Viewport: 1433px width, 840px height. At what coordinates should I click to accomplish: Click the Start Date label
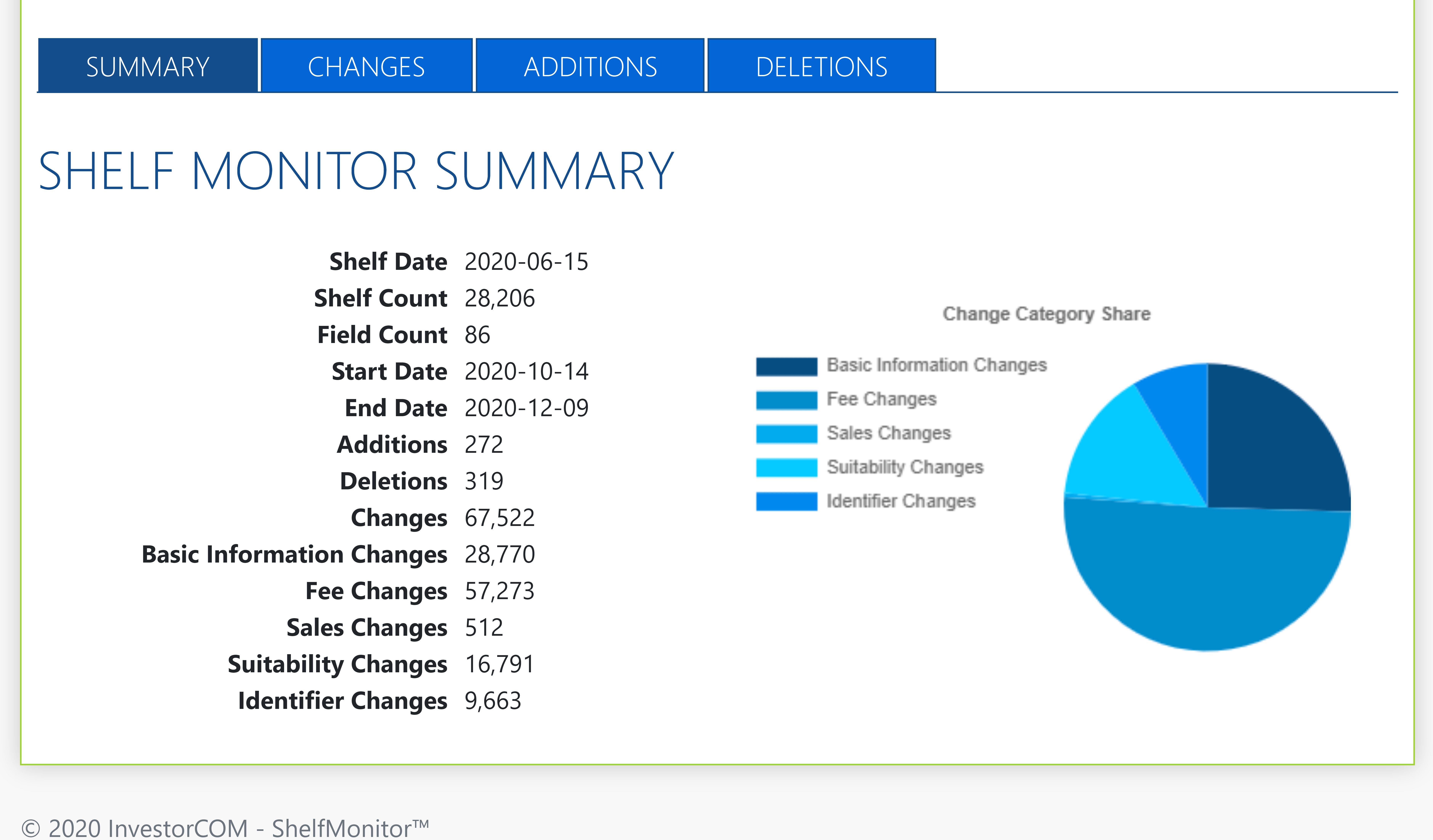pos(390,371)
